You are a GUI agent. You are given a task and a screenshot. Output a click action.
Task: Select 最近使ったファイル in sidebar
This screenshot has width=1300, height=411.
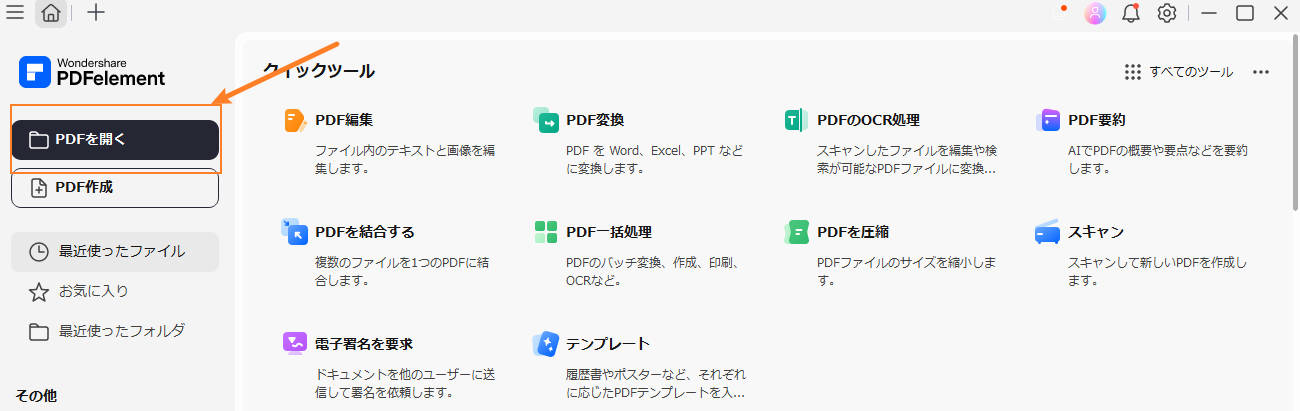[115, 251]
